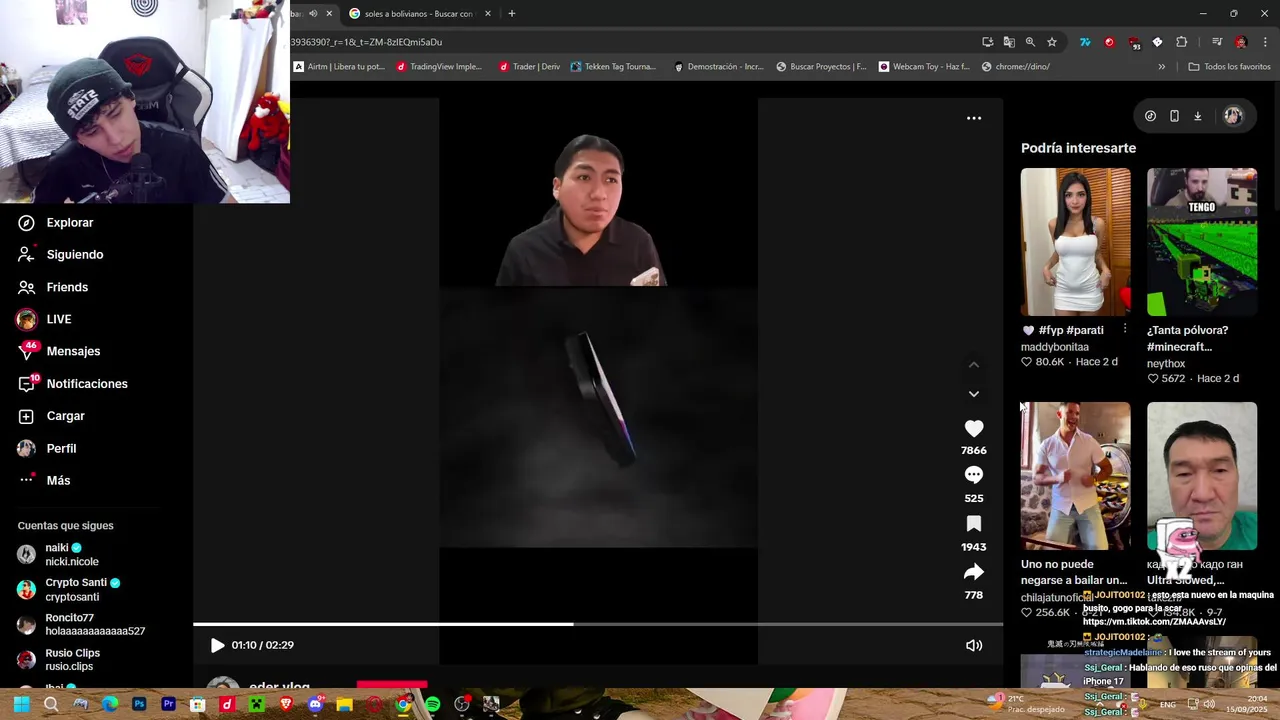The image size is (1280, 720).
Task: Open Spotify from taskbar
Action: [x=432, y=704]
